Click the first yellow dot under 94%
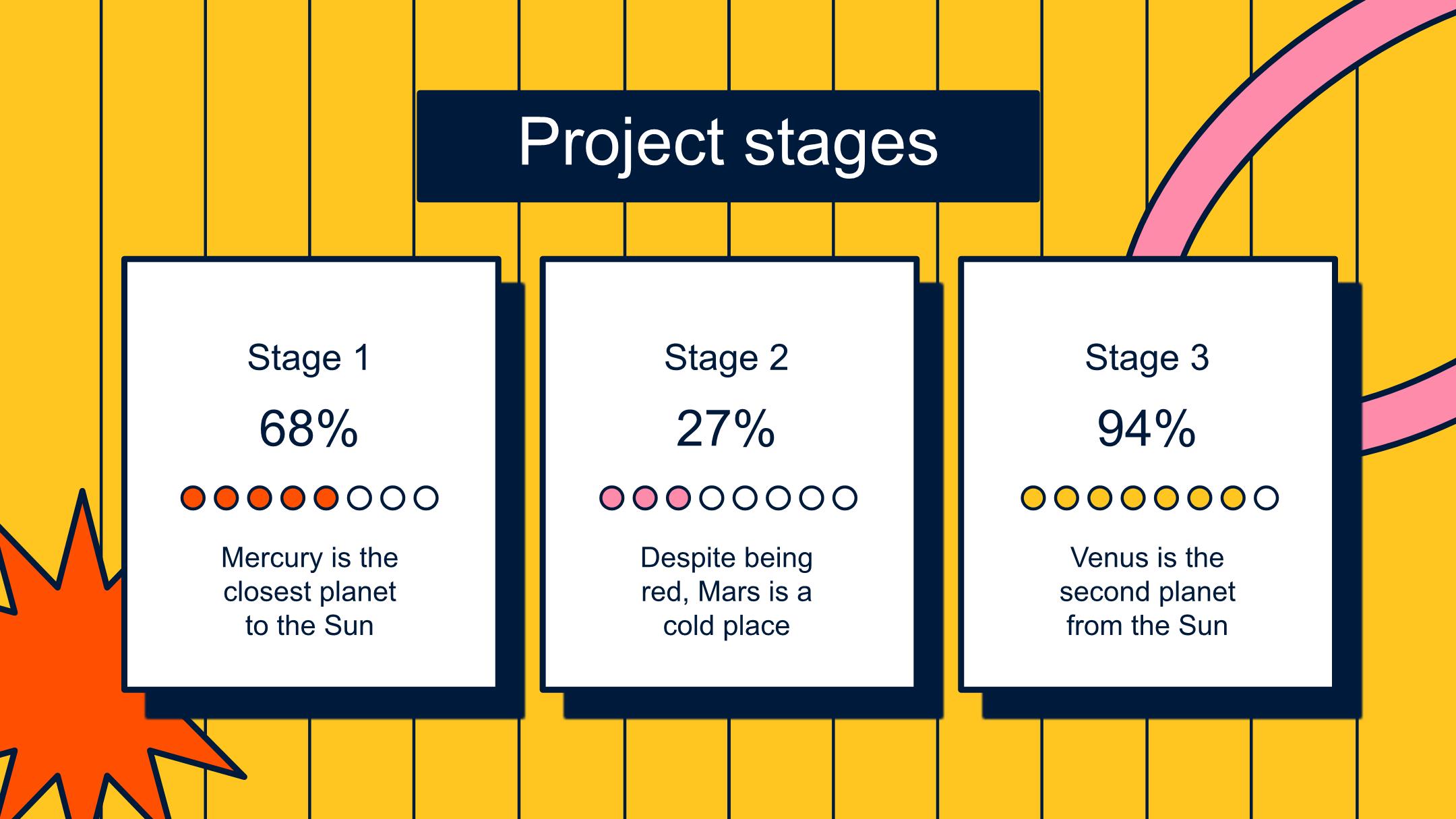The height and width of the screenshot is (819, 1456). (x=1033, y=498)
